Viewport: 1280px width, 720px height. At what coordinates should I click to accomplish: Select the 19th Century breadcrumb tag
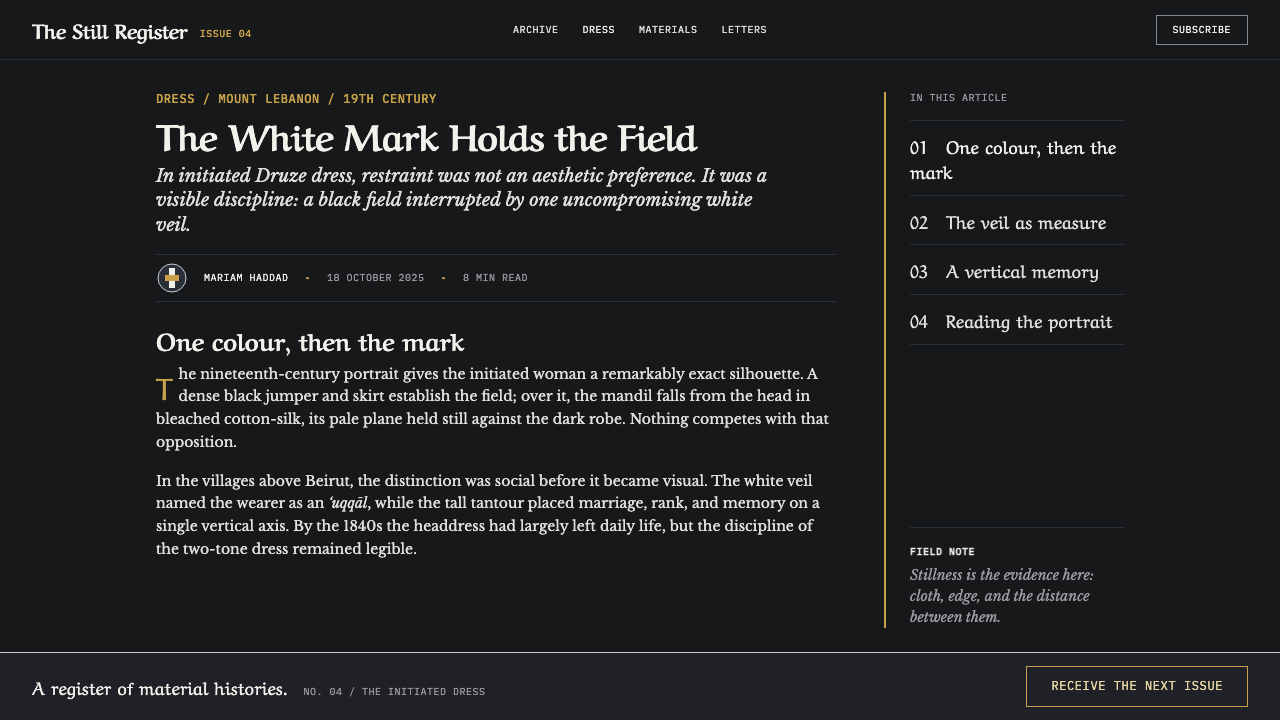point(390,99)
